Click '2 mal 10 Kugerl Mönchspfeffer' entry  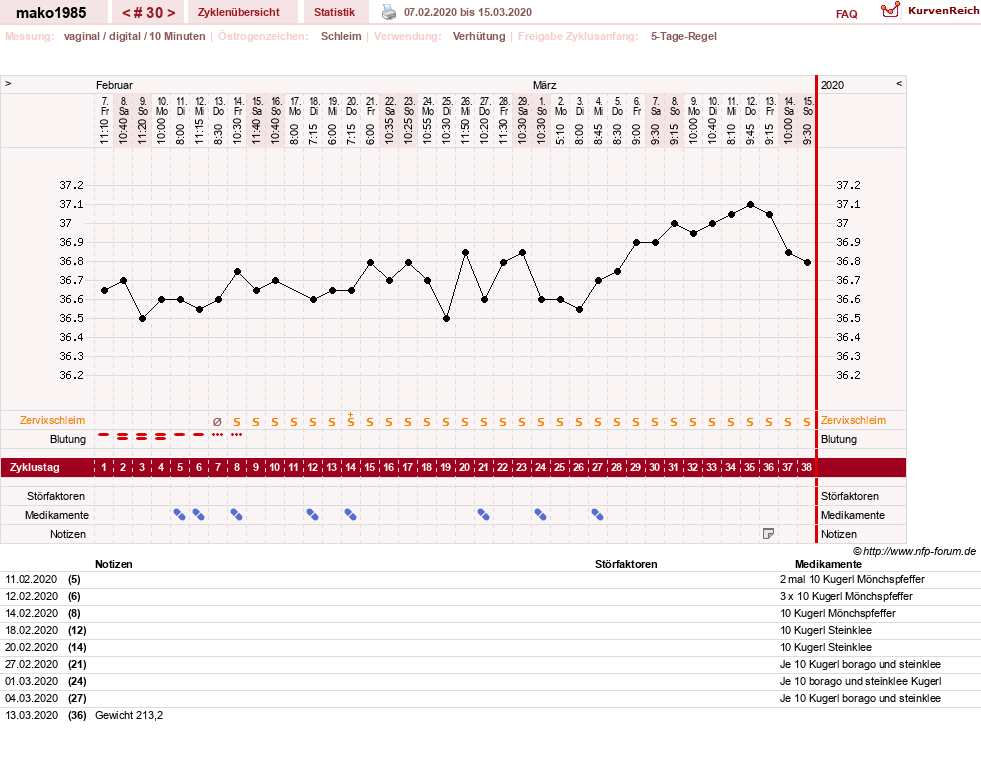coord(852,579)
